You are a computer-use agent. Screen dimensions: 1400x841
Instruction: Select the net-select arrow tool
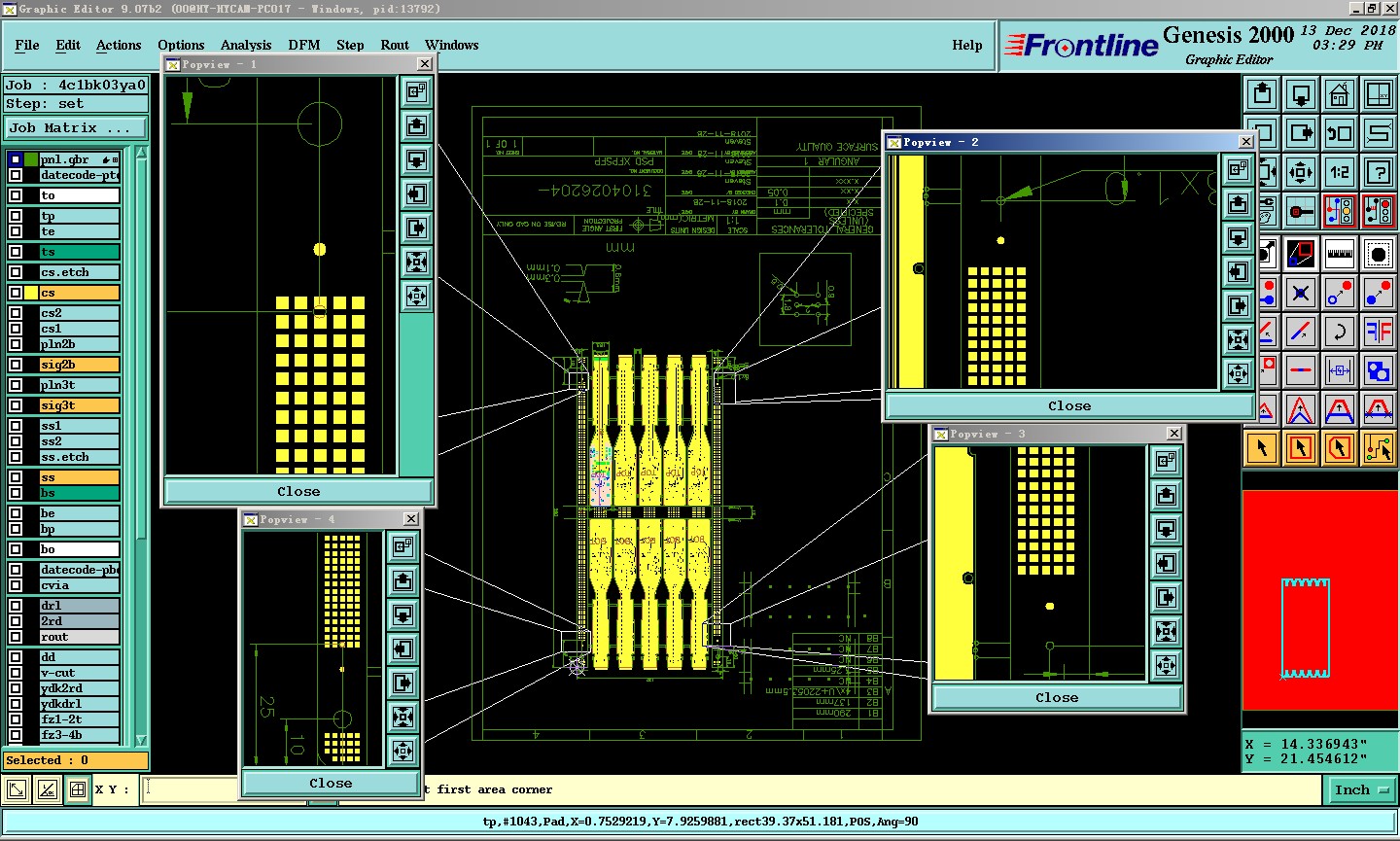[x=1379, y=448]
